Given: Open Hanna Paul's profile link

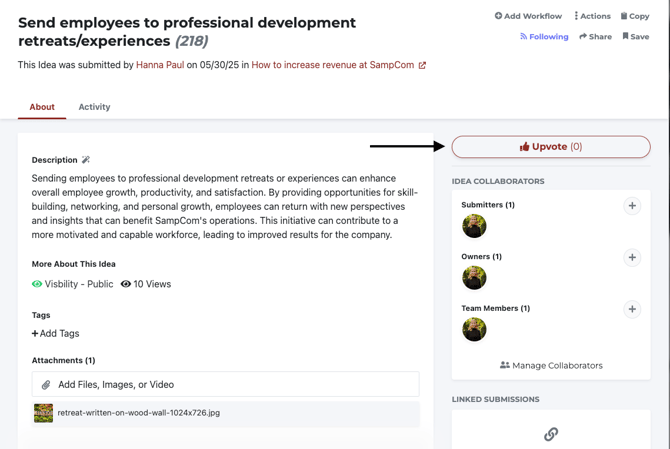Looking at the screenshot, I should [x=160, y=65].
